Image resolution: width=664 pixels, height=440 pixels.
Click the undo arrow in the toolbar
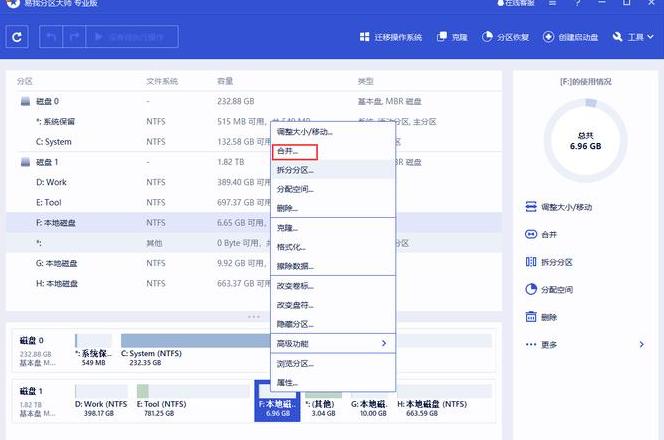pos(51,37)
